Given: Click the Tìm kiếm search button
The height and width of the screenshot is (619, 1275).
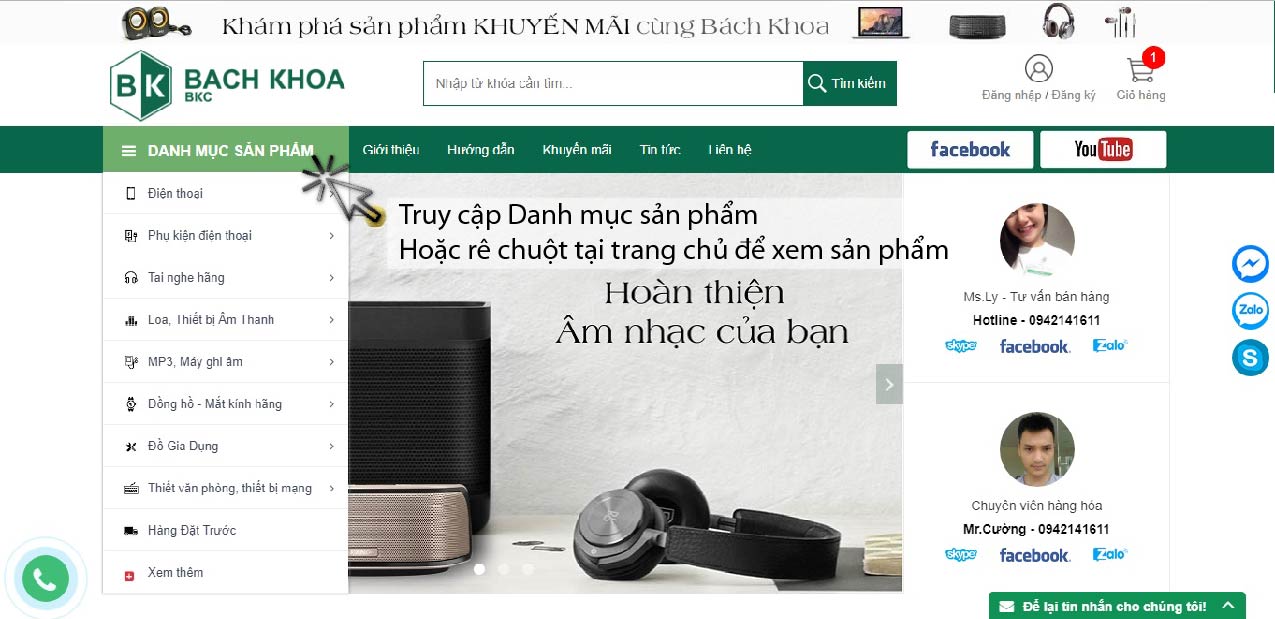Looking at the screenshot, I should (x=850, y=83).
